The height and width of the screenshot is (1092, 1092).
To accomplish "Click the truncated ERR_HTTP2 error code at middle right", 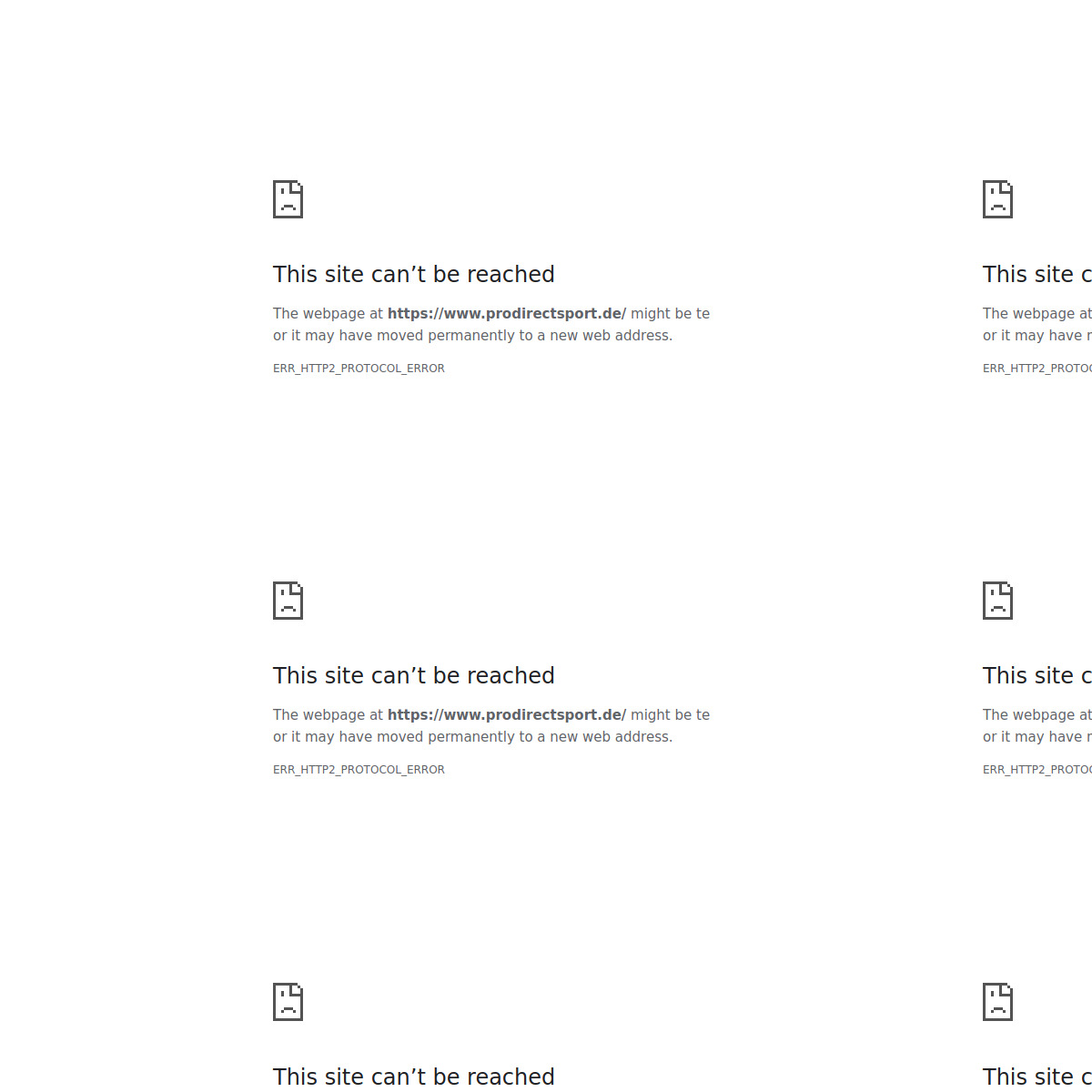I will (1036, 770).
